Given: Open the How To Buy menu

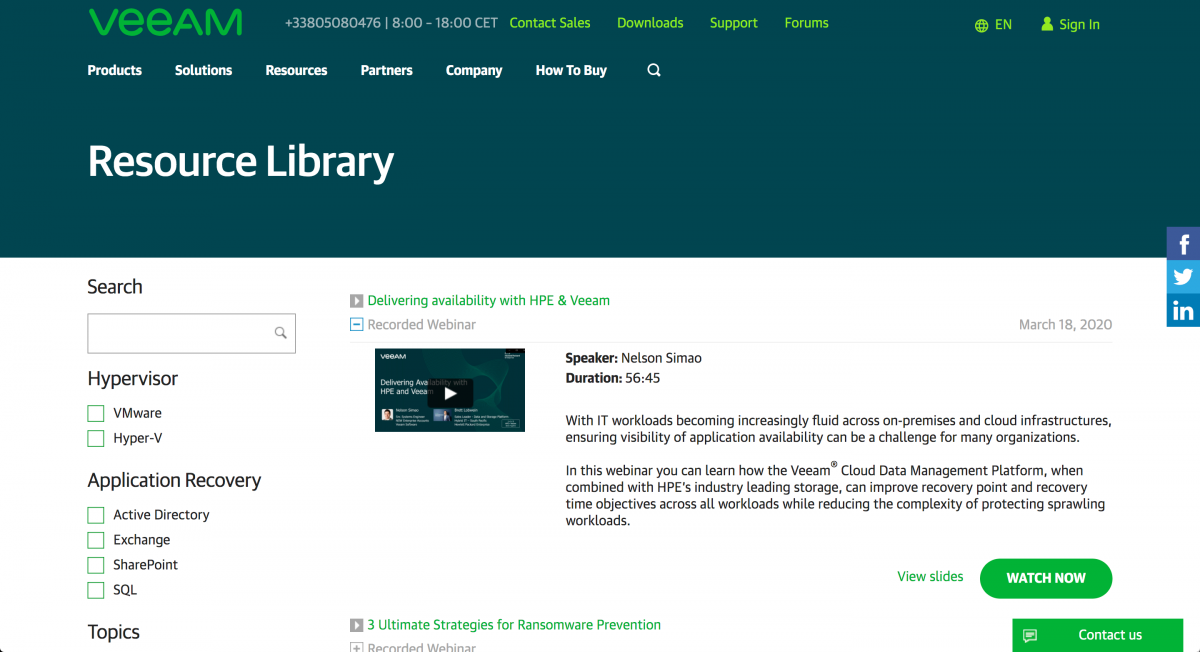Looking at the screenshot, I should [x=571, y=70].
